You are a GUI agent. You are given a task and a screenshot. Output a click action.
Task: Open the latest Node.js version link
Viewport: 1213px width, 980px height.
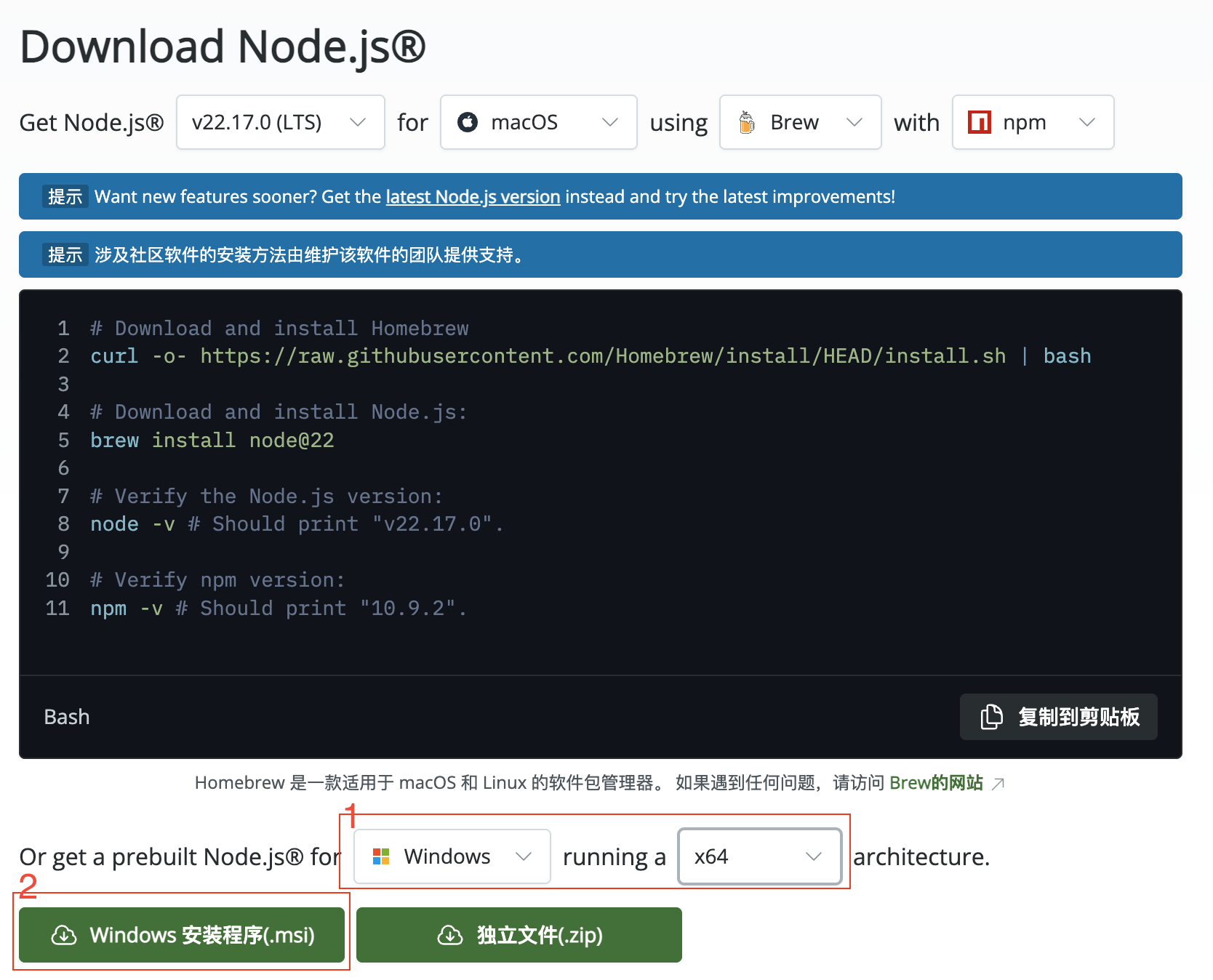click(472, 196)
